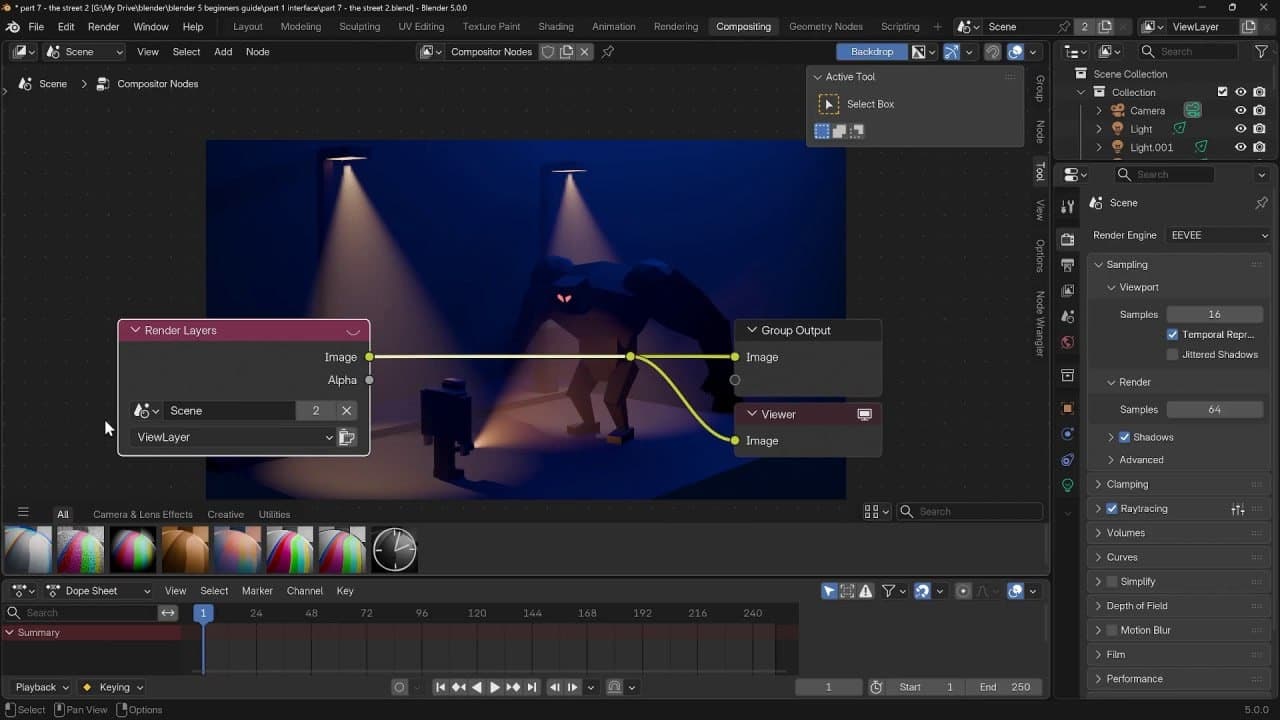Disable Temporal Reprojection checkbox
The image size is (1280, 720).
click(x=1173, y=335)
